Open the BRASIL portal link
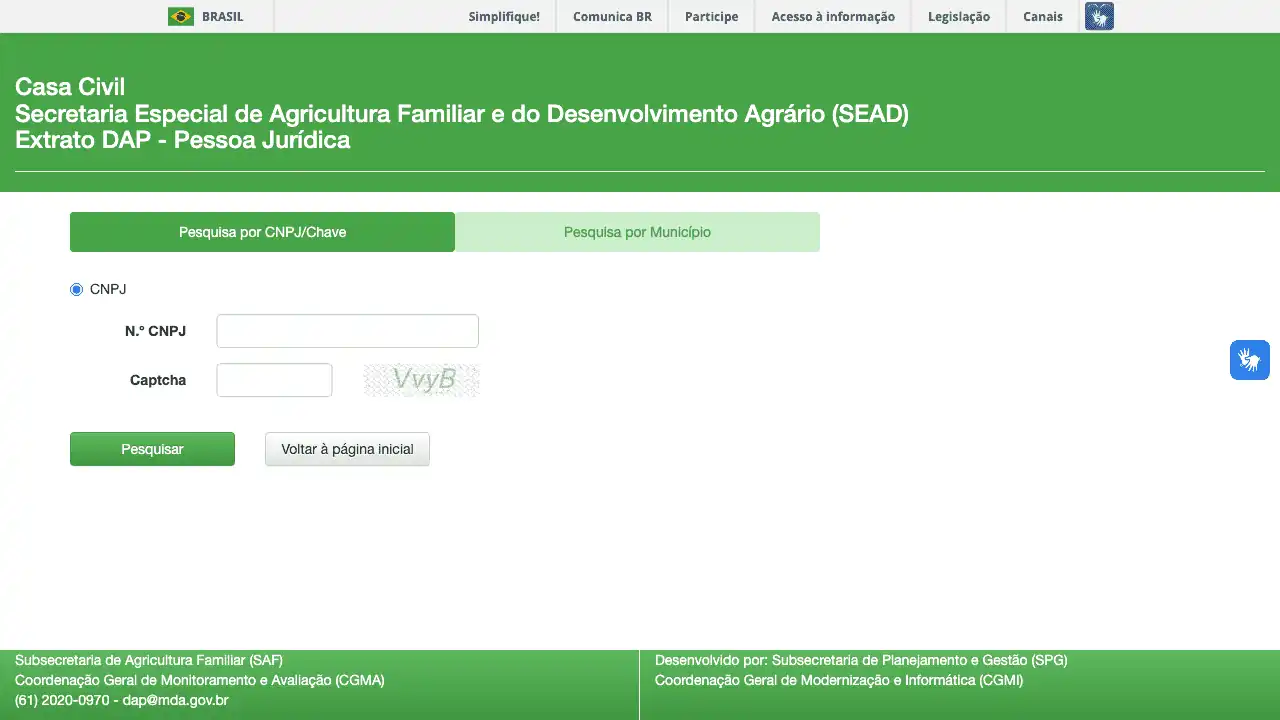Viewport: 1280px width, 720px height. (x=222, y=17)
